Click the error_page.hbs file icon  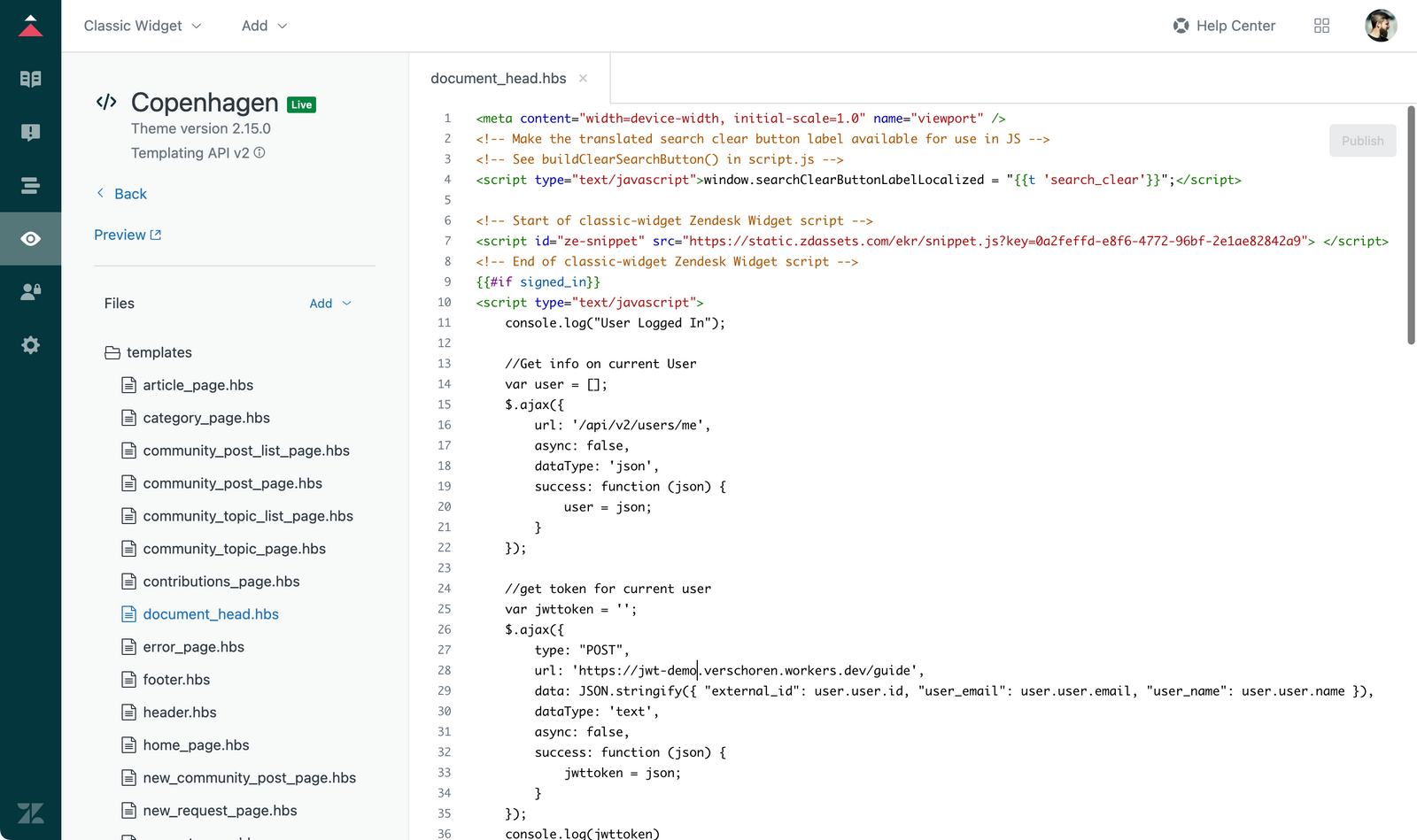pos(128,647)
